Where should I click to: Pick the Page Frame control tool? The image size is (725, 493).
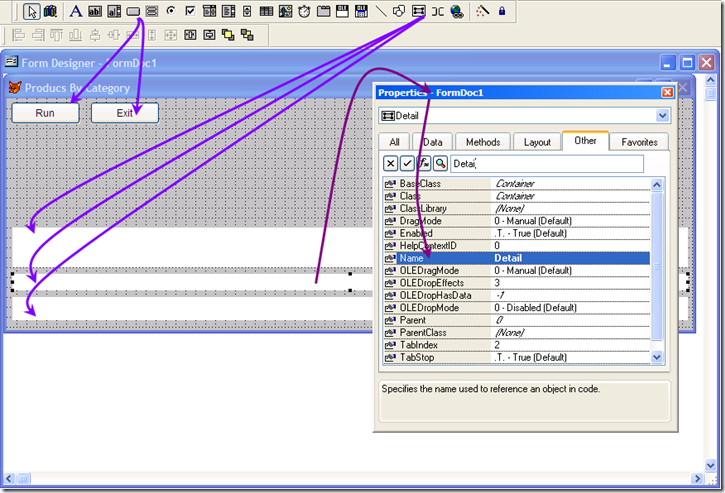(324, 11)
